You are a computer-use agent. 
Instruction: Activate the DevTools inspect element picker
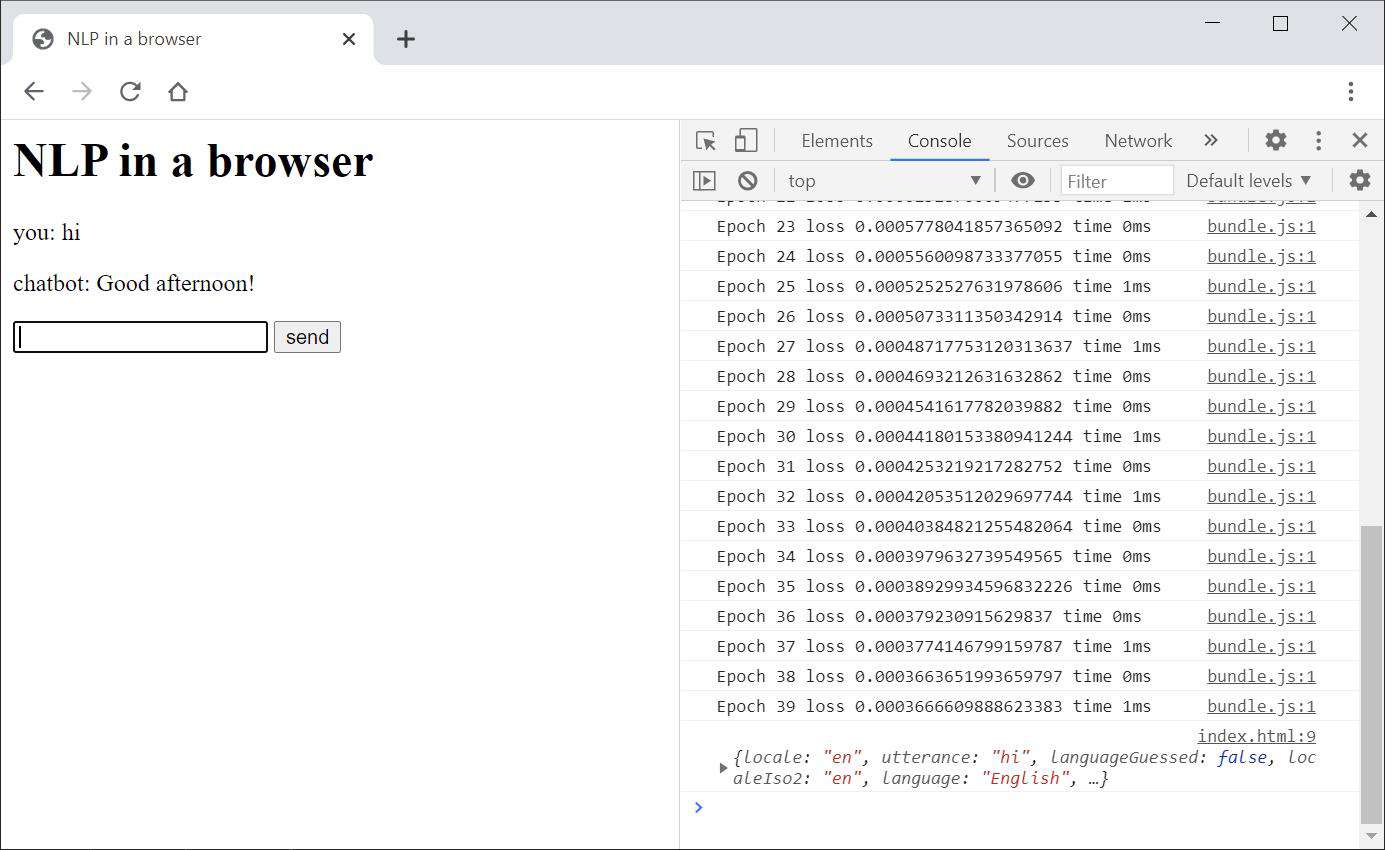706,141
